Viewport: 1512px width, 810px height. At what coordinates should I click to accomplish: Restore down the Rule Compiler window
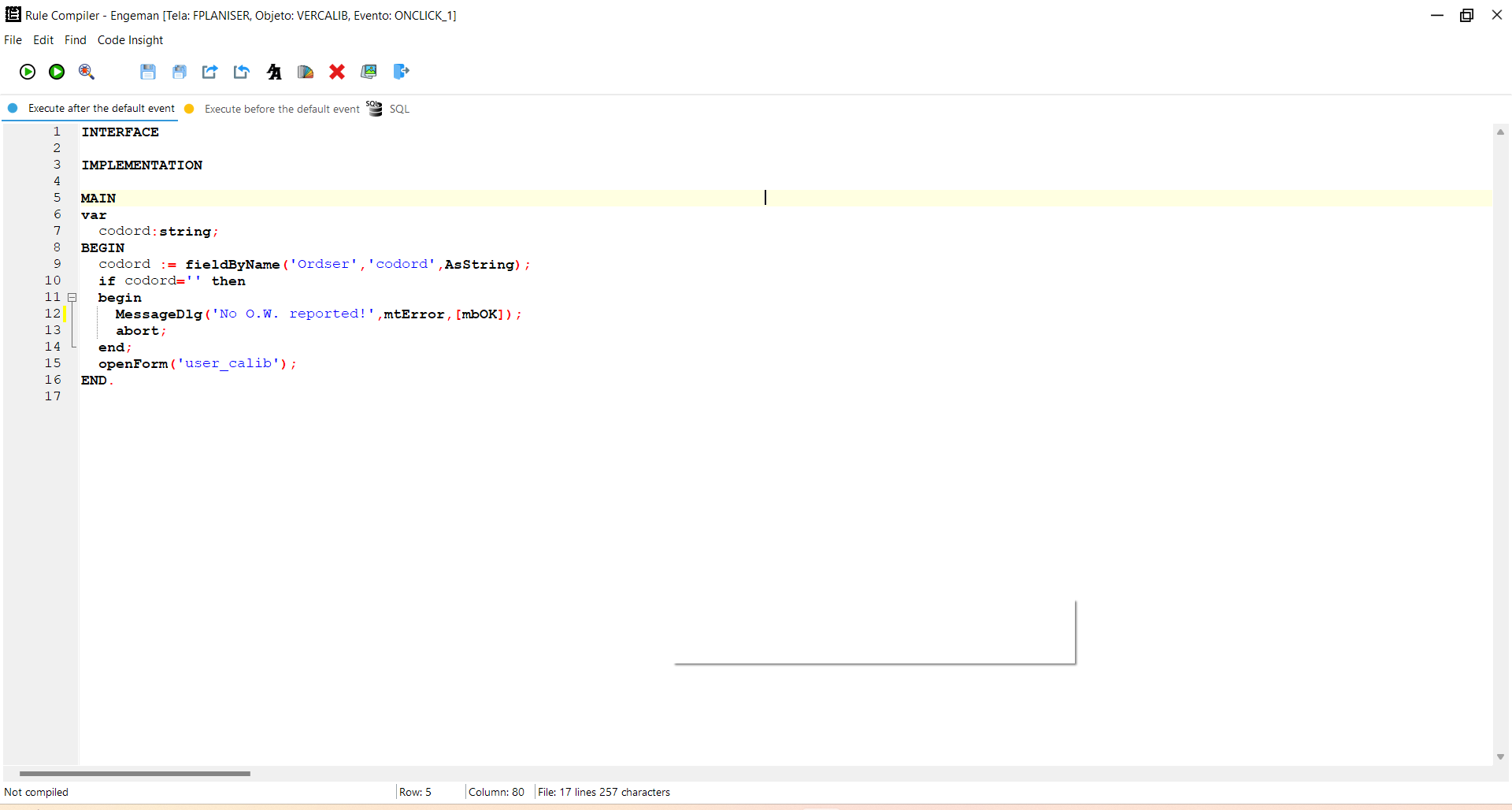[1466, 15]
